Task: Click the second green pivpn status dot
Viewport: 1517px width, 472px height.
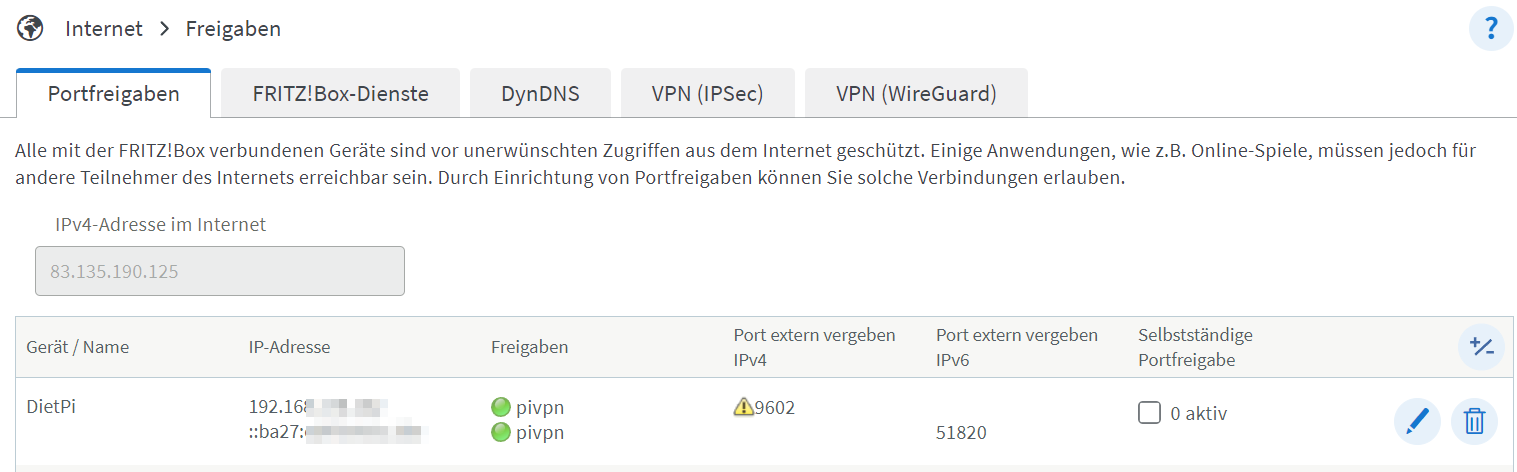Action: tap(501, 432)
